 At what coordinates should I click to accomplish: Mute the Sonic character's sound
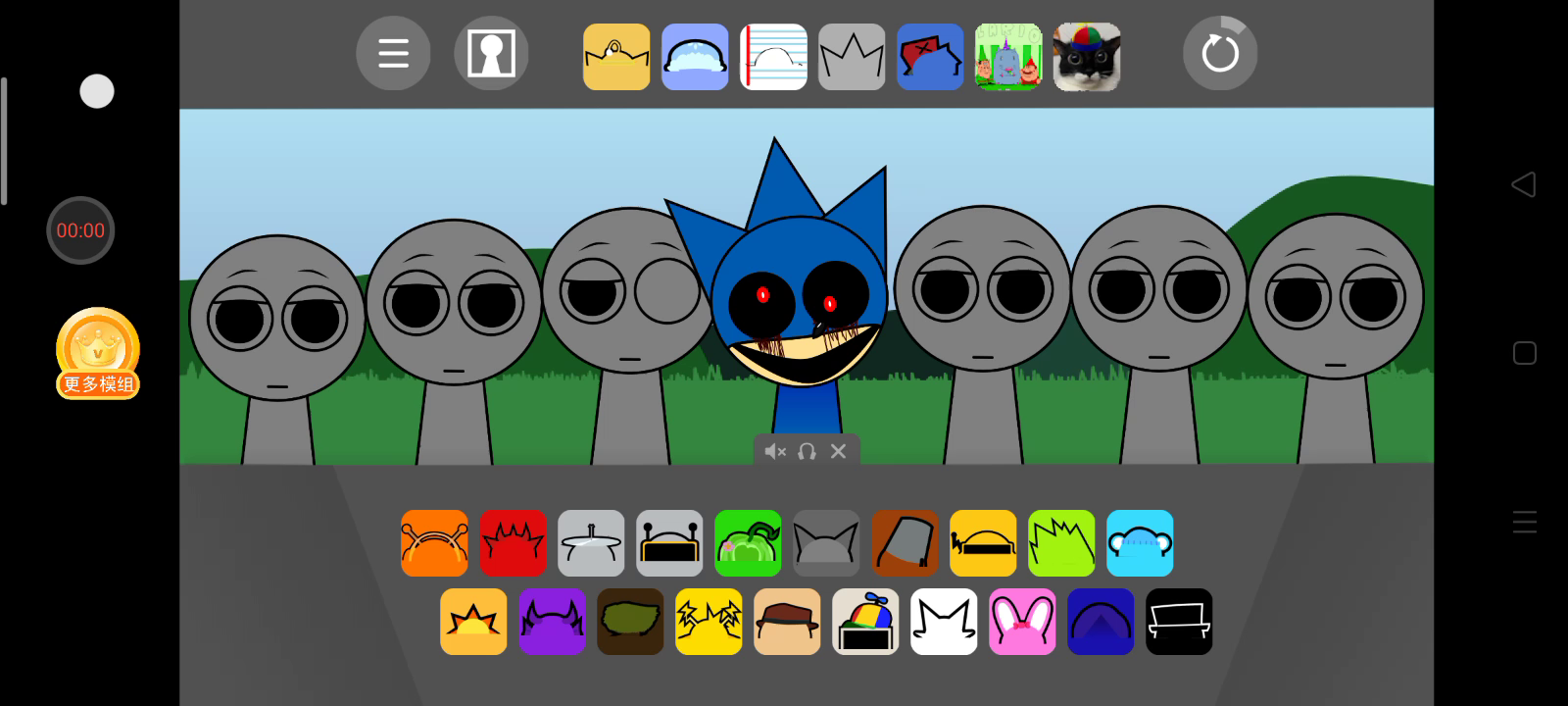(x=775, y=451)
